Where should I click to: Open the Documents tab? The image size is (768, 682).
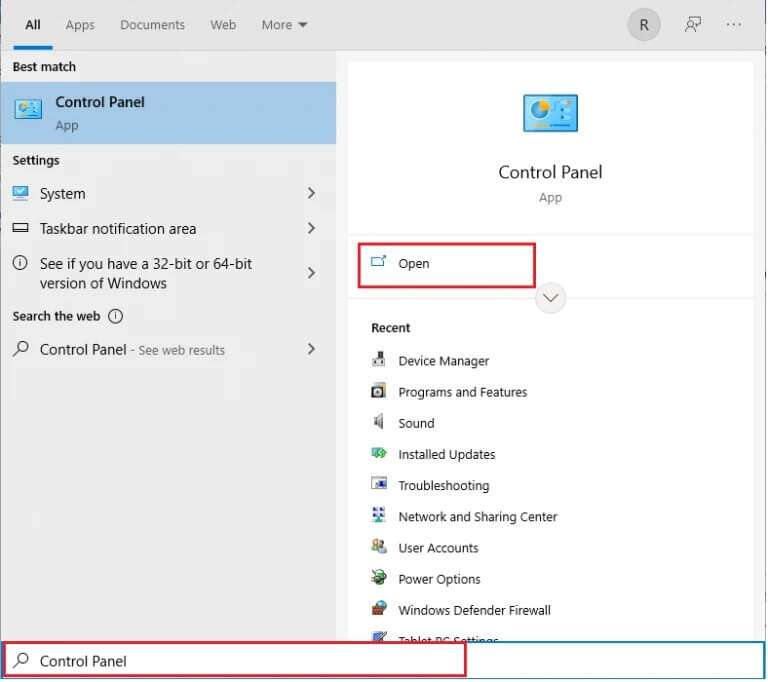[x=152, y=24]
